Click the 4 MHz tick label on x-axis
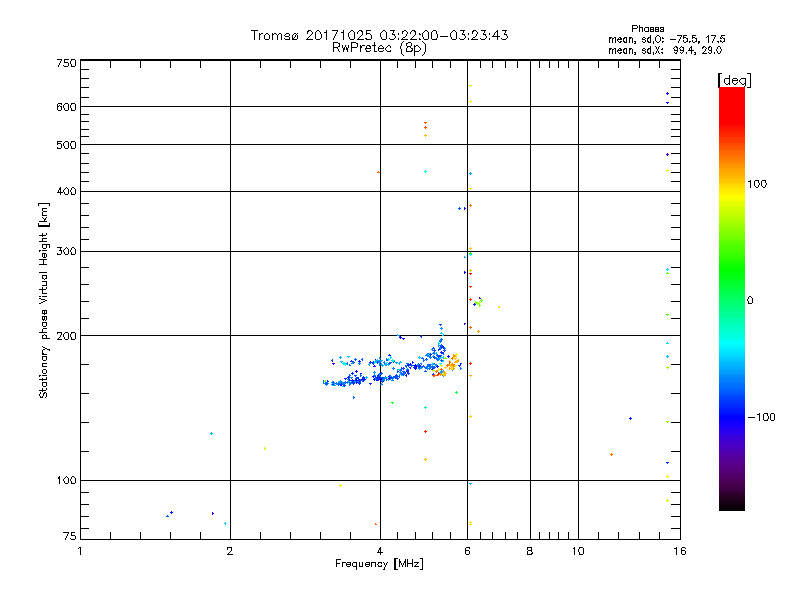 coord(380,551)
